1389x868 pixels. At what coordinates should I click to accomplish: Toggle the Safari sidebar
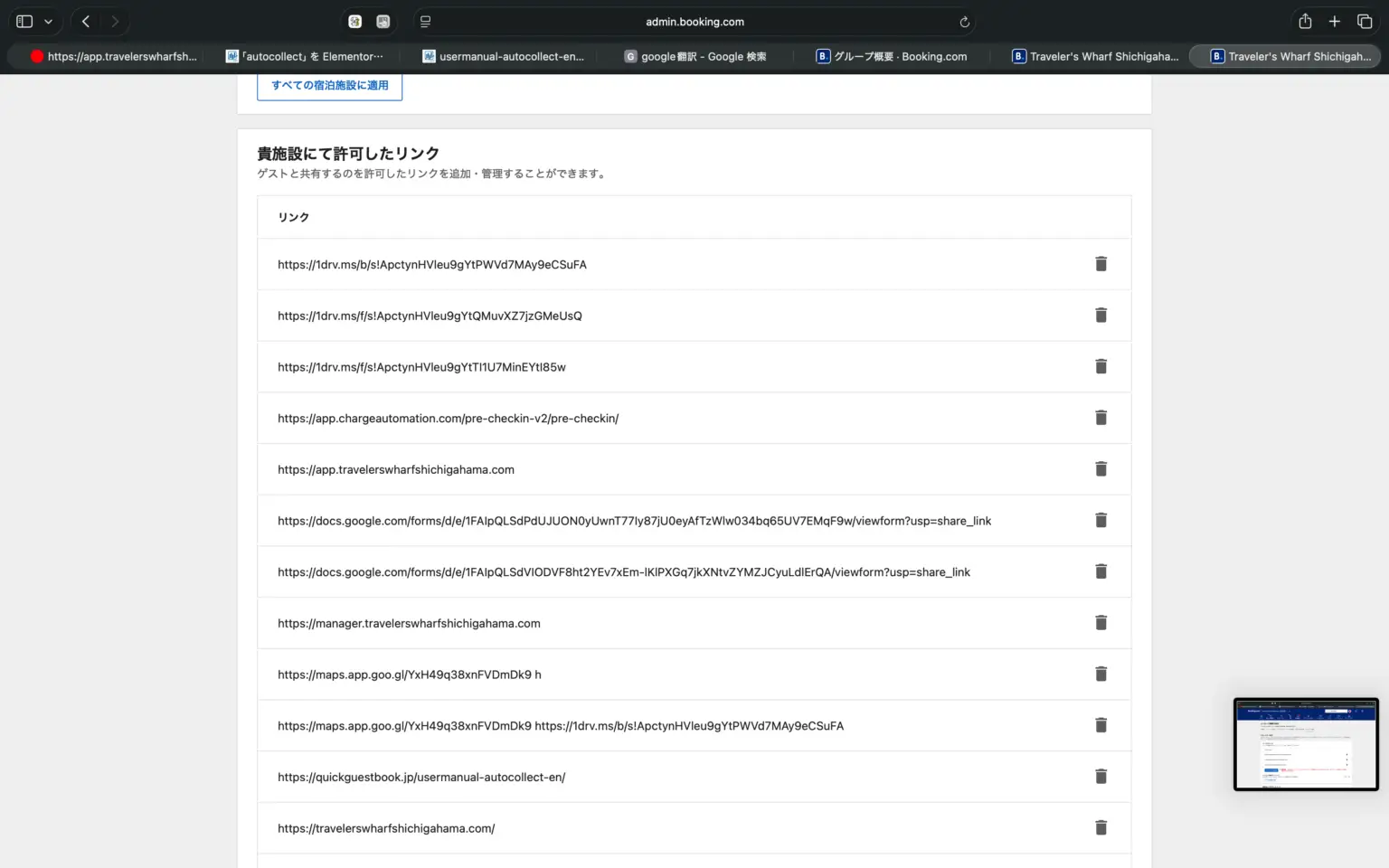click(24, 22)
